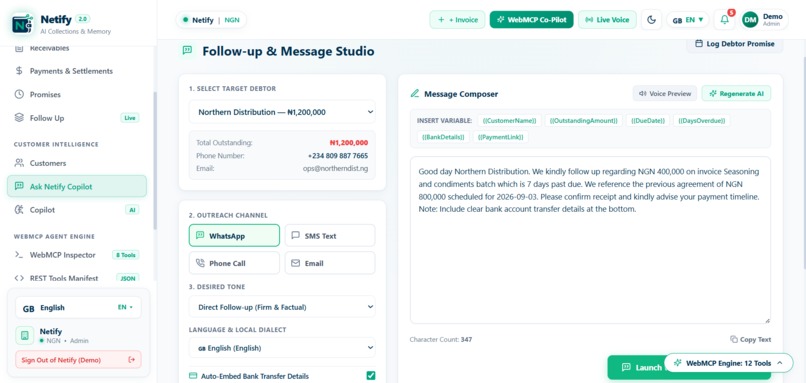Viewport: 806px width, 383px height.
Task: Sign Out of Netify (Demo)
Action: click(x=78, y=360)
